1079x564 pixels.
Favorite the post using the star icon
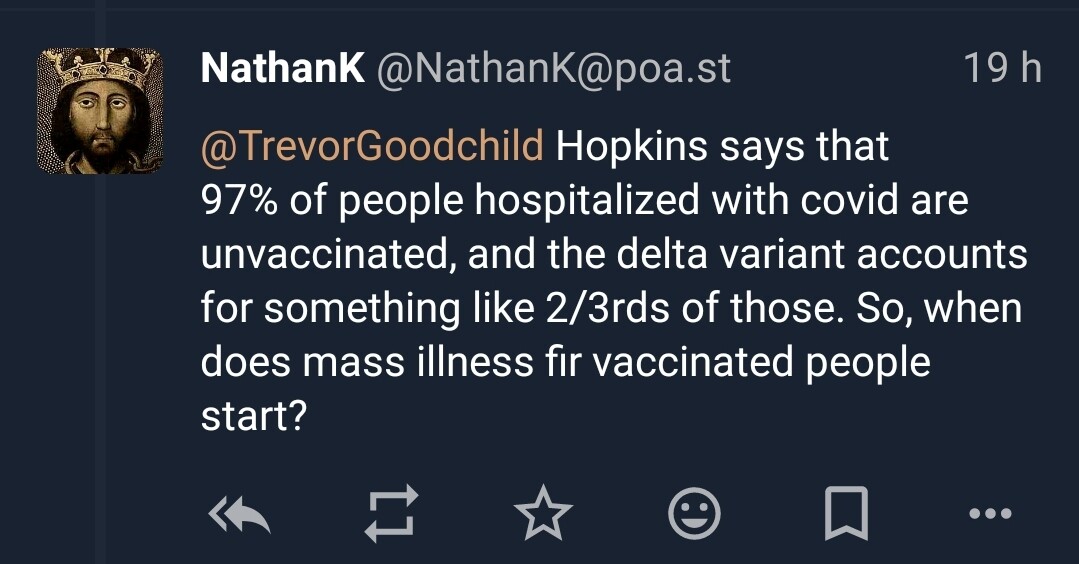pos(543,515)
